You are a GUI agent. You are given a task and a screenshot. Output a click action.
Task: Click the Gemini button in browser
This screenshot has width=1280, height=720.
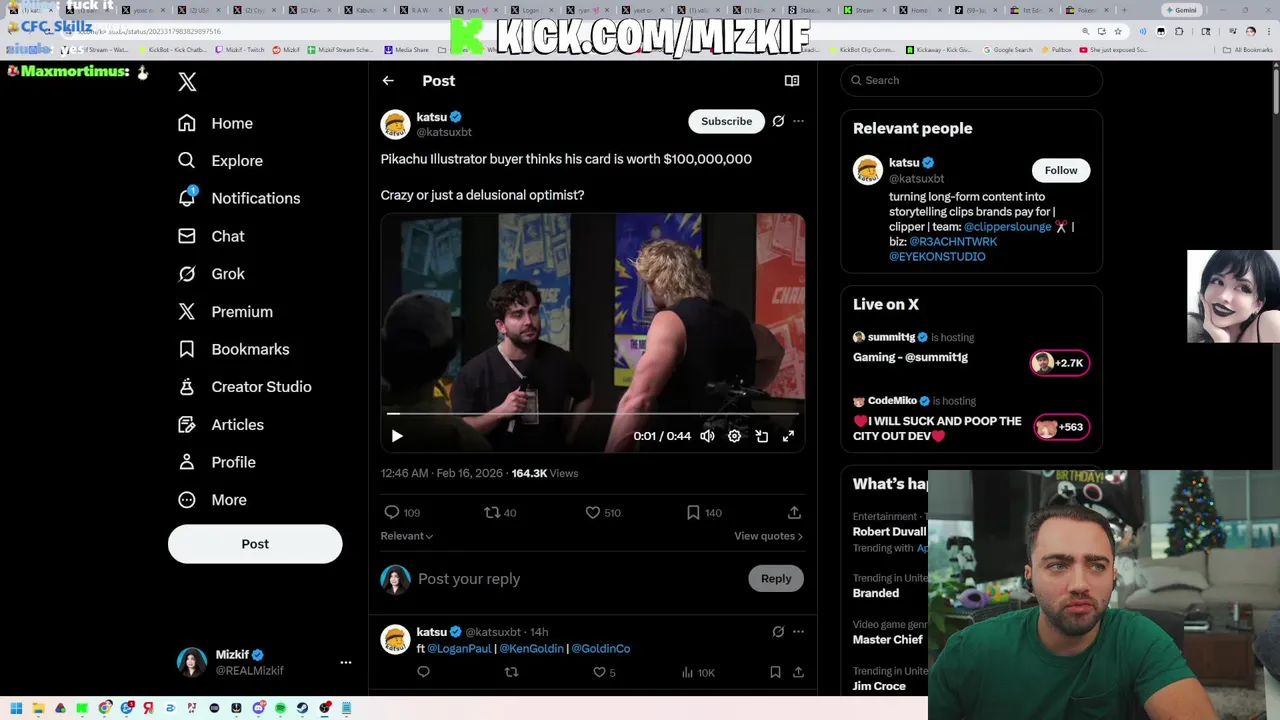tap(1182, 10)
